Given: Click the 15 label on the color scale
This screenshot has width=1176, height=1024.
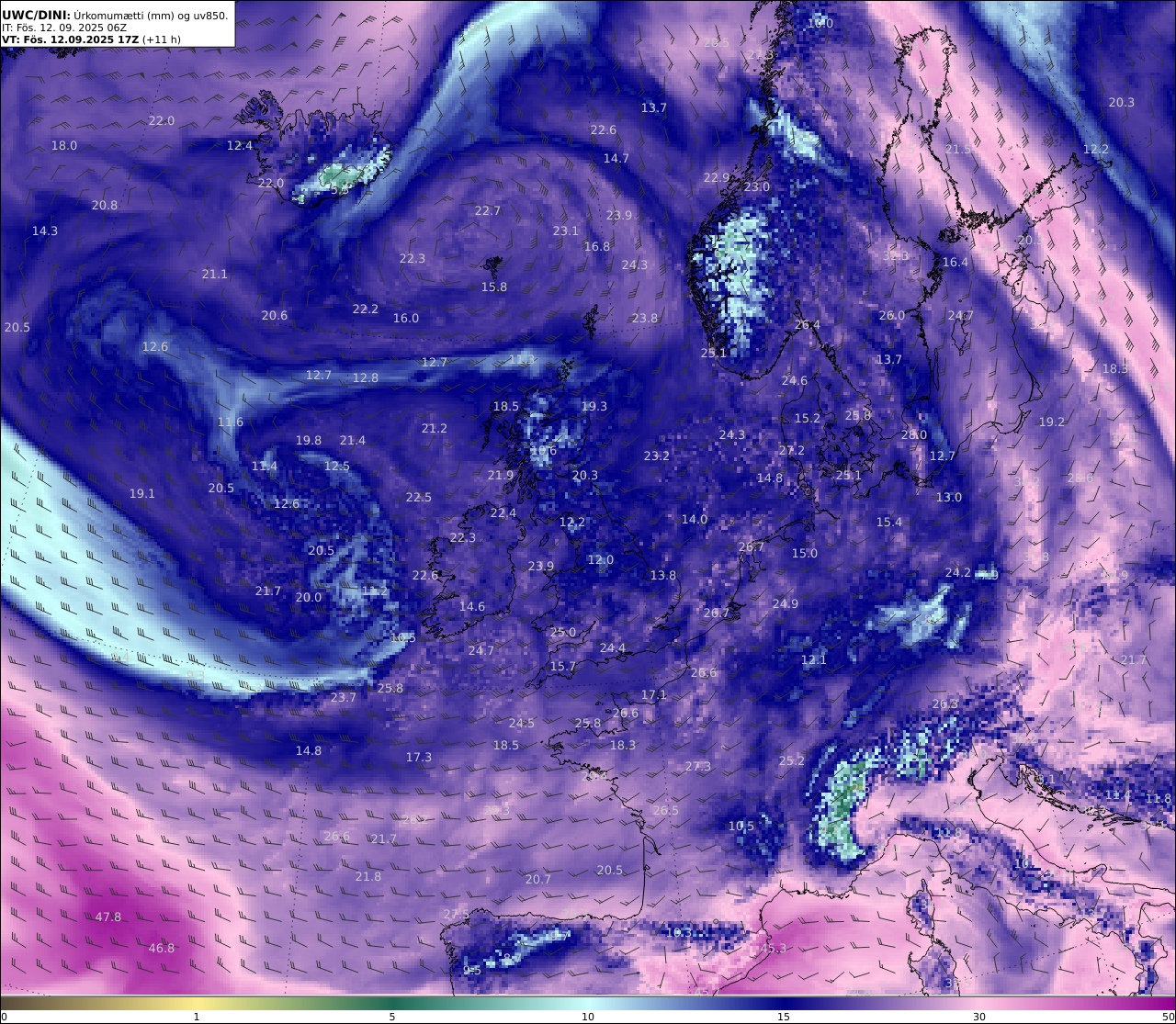Looking at the screenshot, I should tap(784, 1017).
